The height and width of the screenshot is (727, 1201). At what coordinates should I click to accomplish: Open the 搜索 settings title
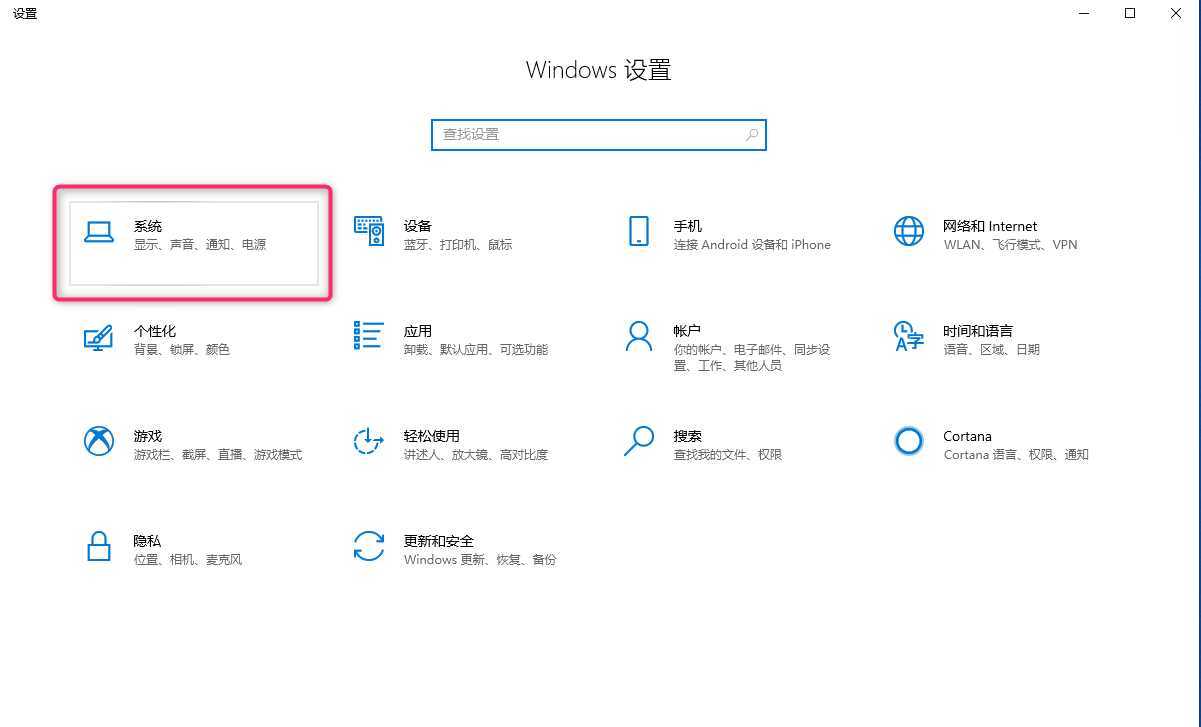[x=688, y=436]
